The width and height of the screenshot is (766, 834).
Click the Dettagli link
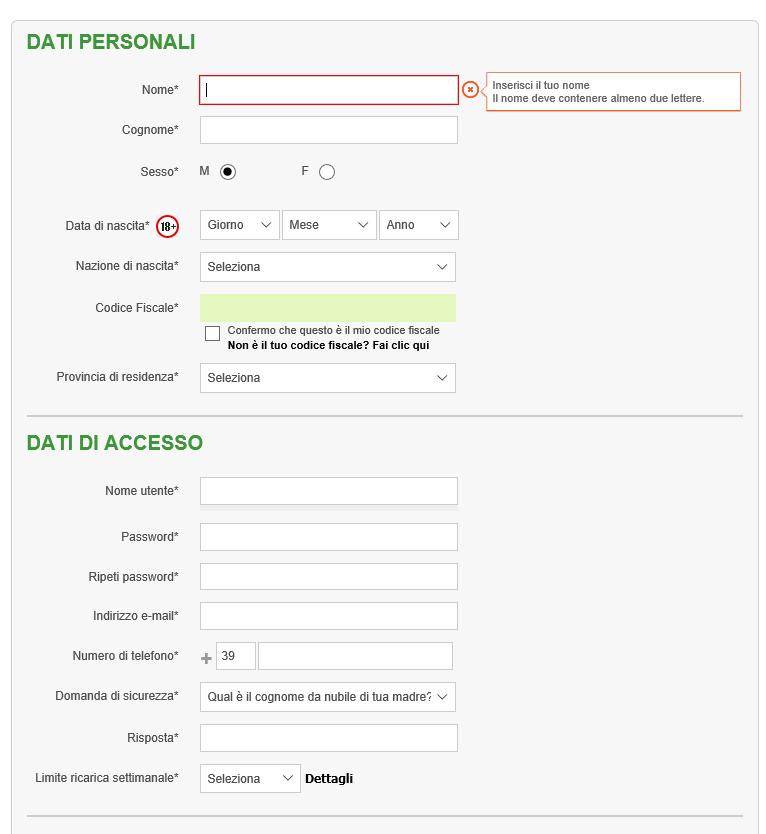coord(329,779)
